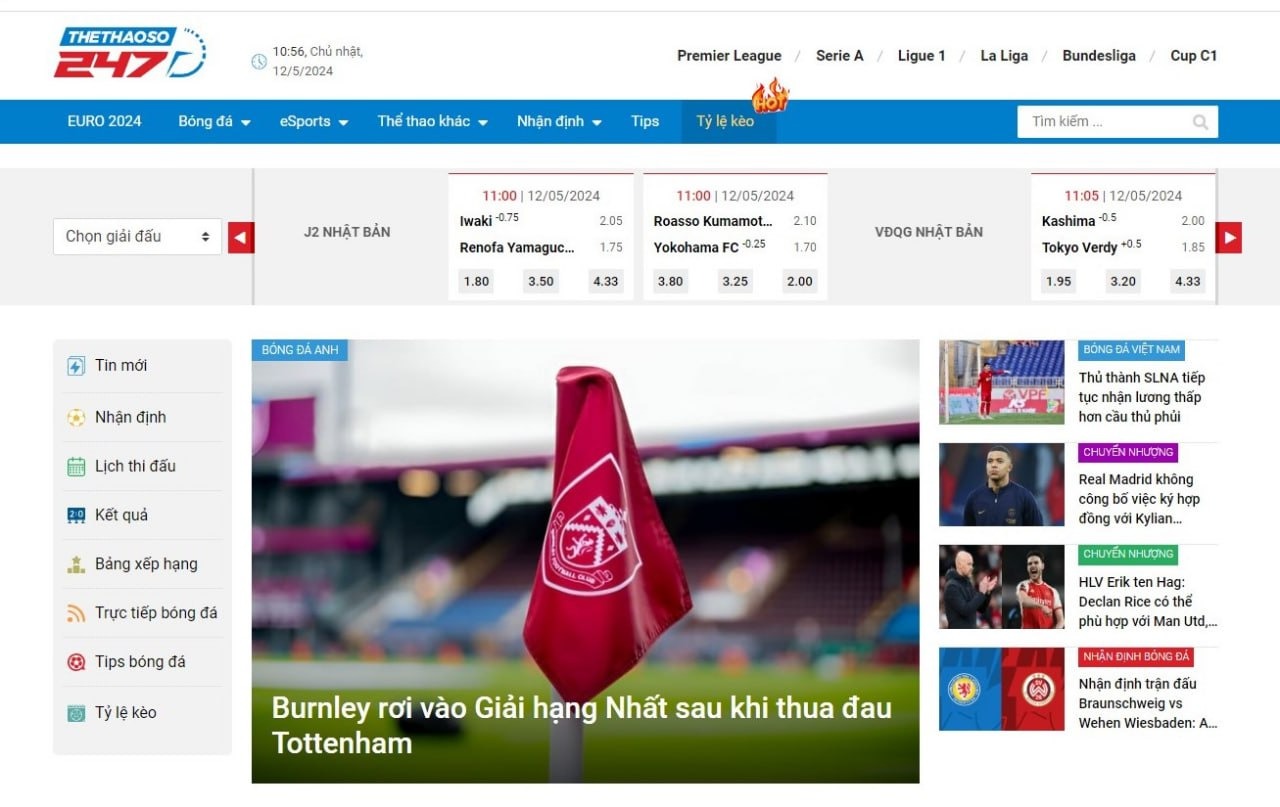Screen dimensions: 1280x807
Task: Click the 3.20 odds for Kashima match
Action: [1123, 281]
